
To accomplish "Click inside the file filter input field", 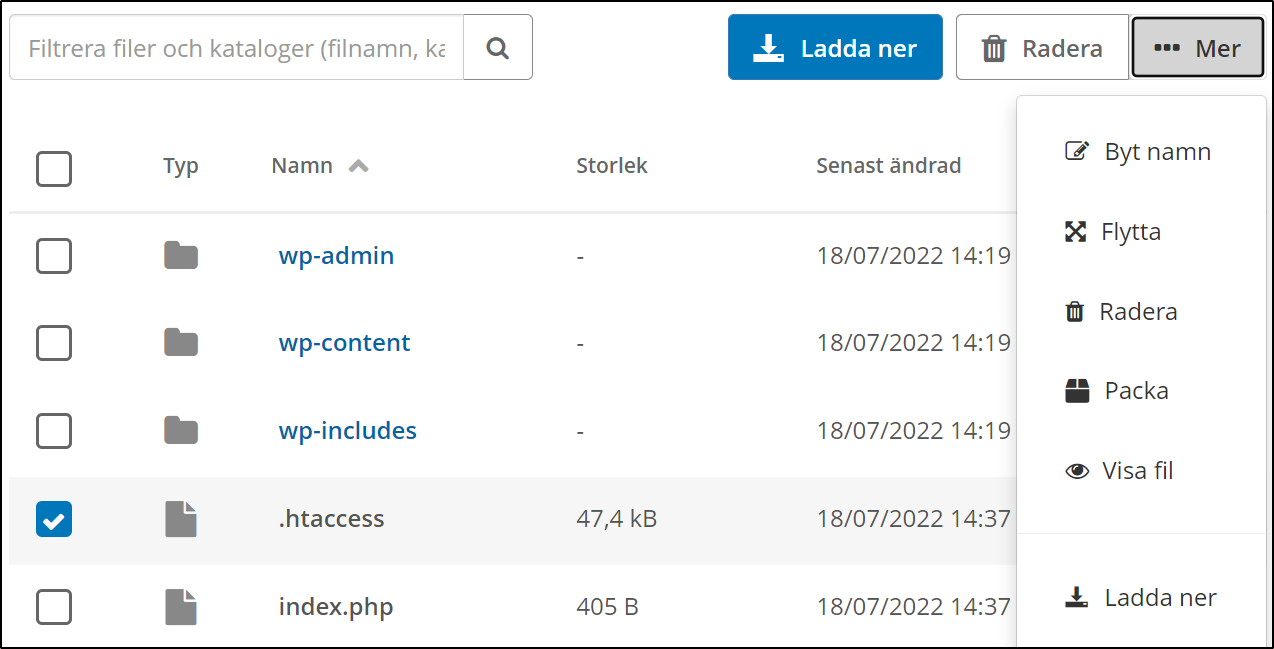I will (230, 47).
